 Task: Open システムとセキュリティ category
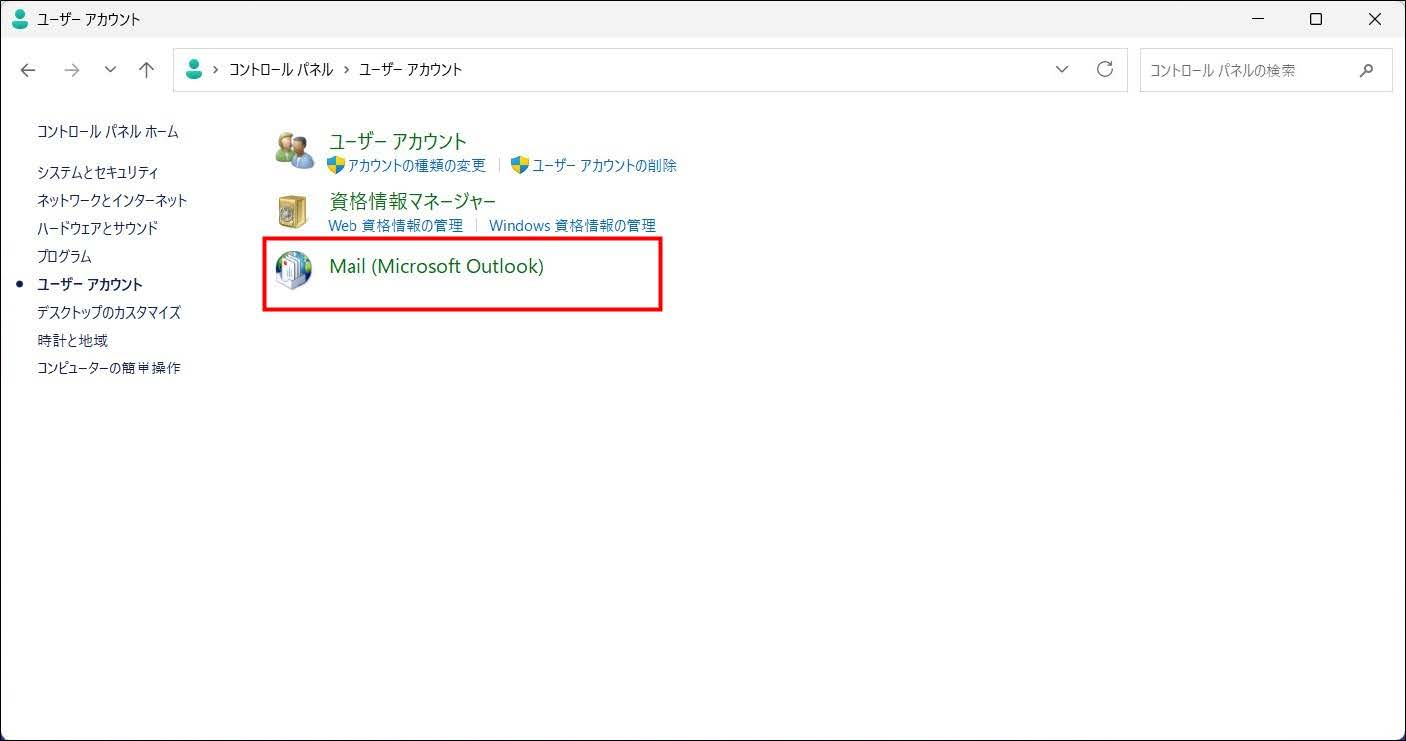[x=98, y=173]
